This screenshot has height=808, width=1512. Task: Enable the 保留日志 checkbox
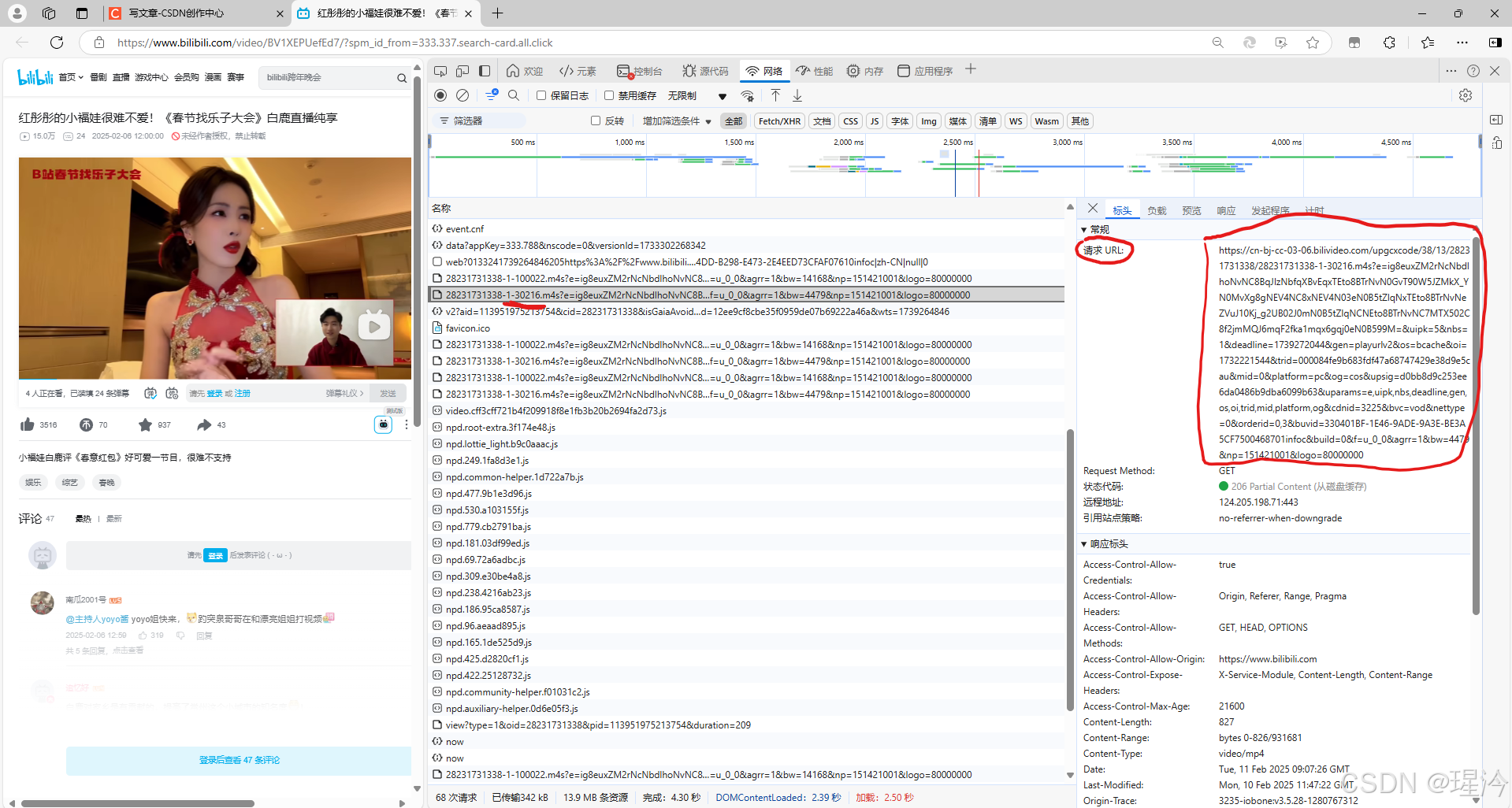click(x=541, y=95)
